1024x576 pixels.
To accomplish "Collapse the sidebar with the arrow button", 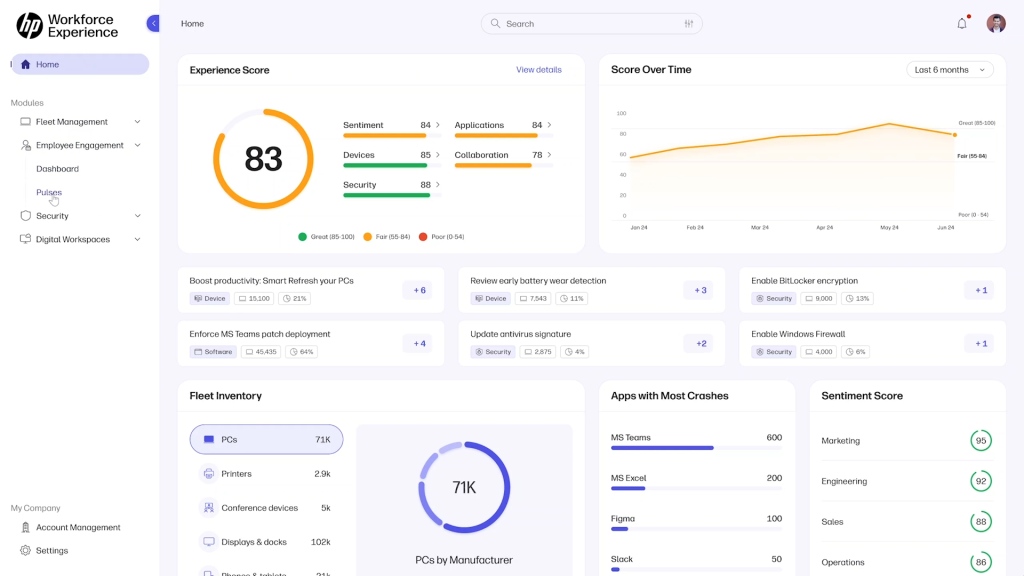I will click(153, 24).
